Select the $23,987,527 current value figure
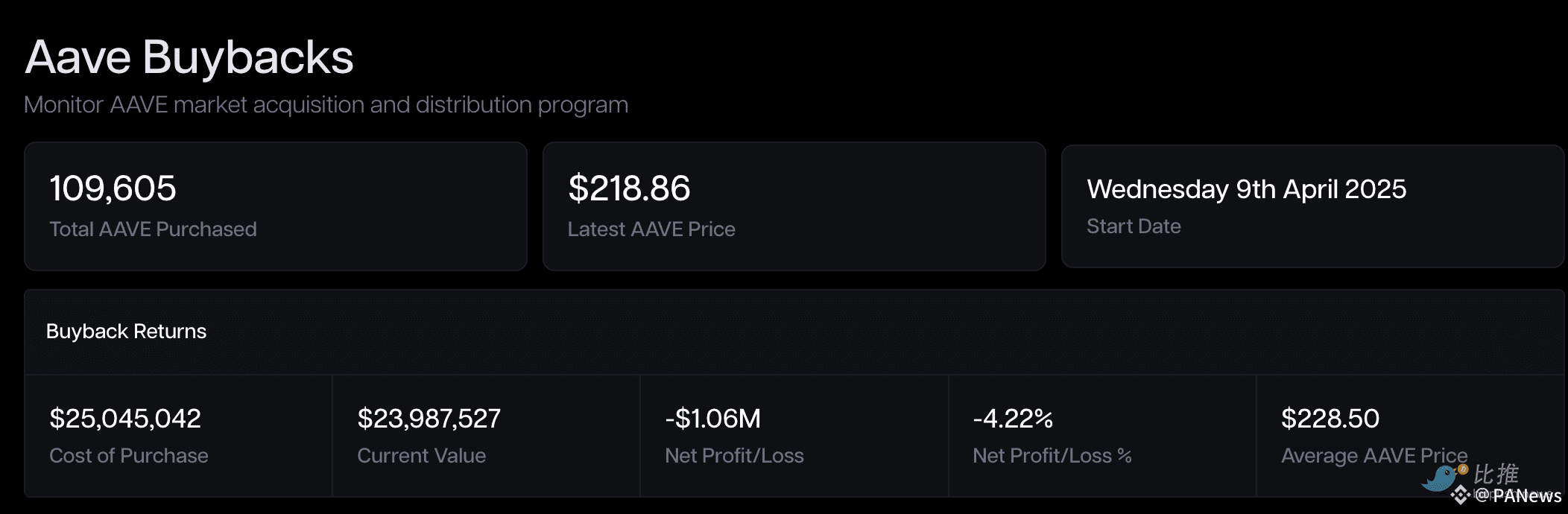The image size is (1568, 514). [429, 419]
